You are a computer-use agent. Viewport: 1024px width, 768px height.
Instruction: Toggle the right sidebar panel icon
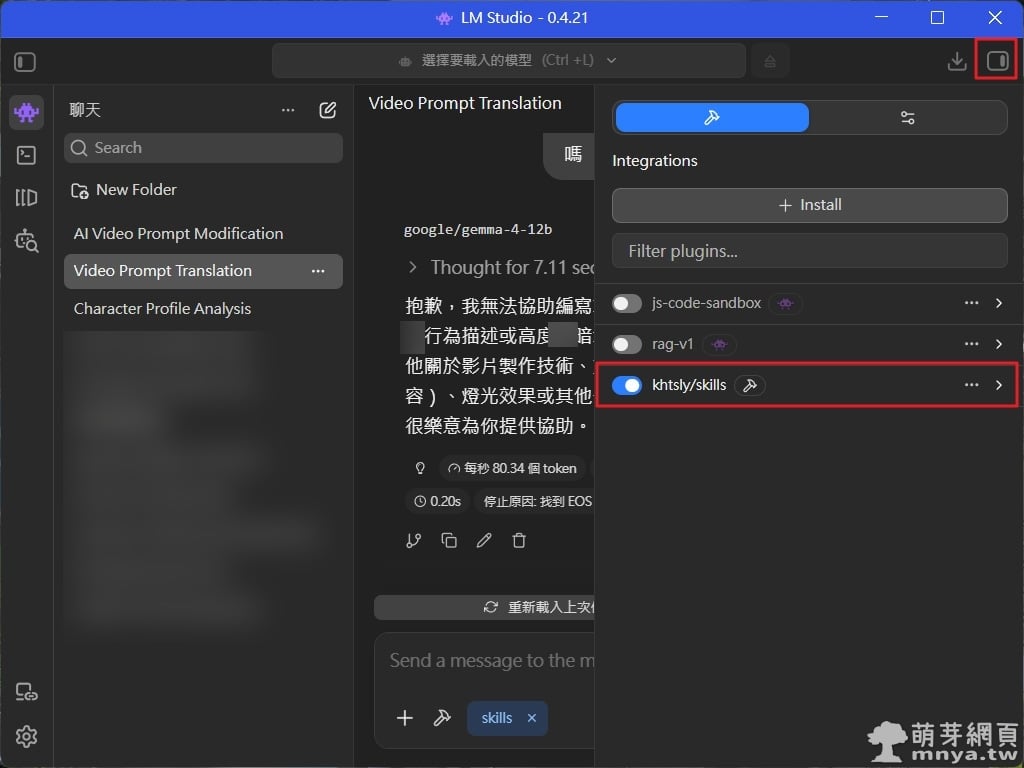[997, 61]
